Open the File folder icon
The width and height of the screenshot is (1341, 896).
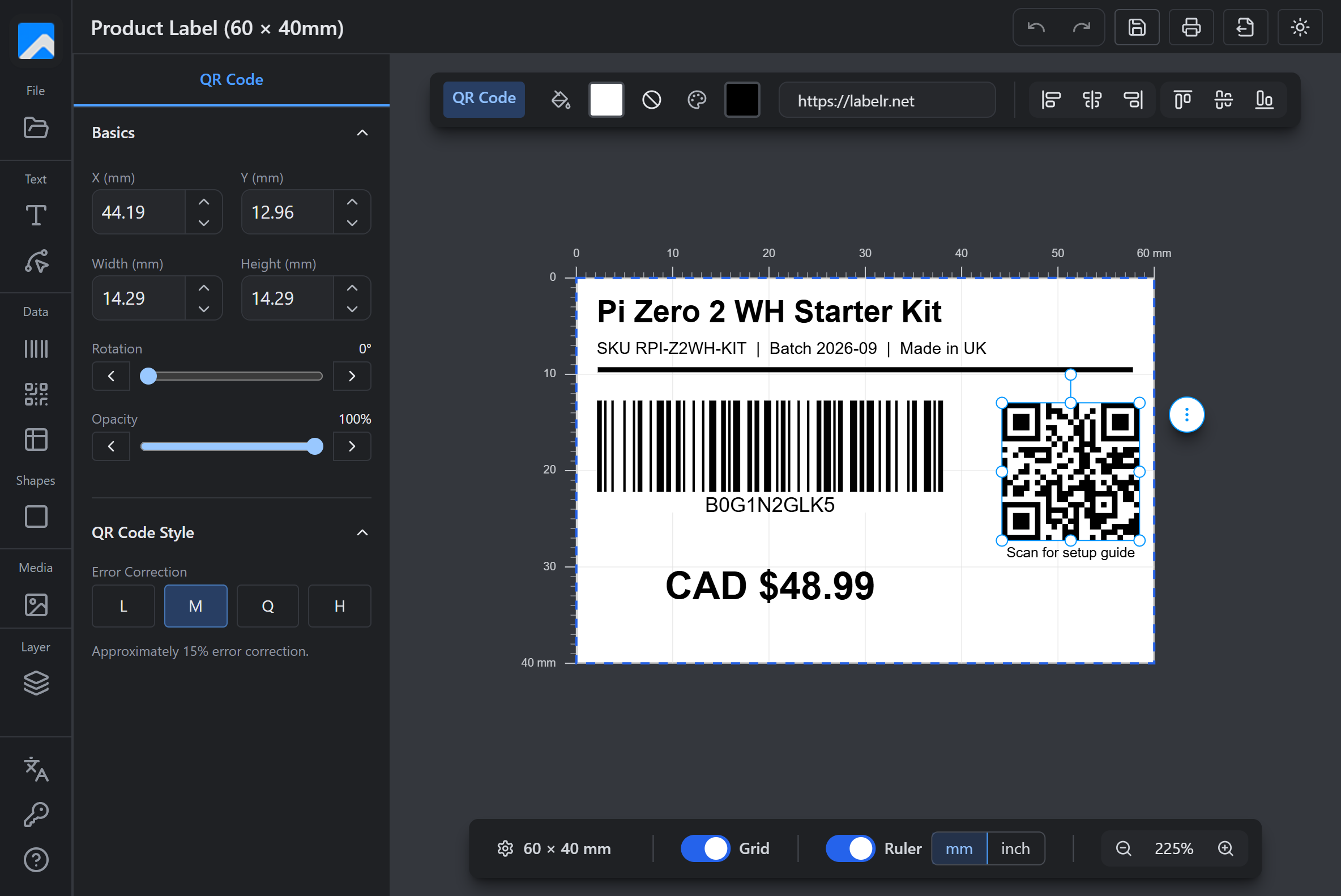pos(36,127)
